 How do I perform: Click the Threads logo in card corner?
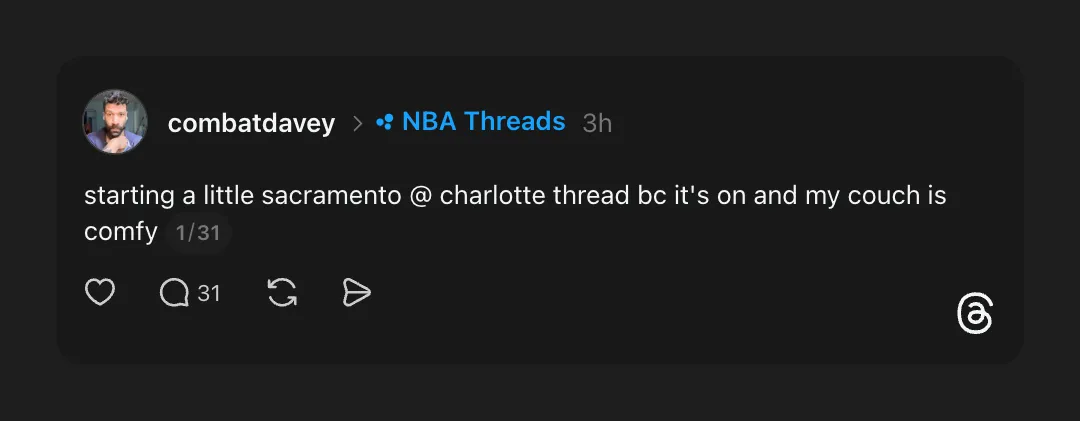(x=975, y=314)
